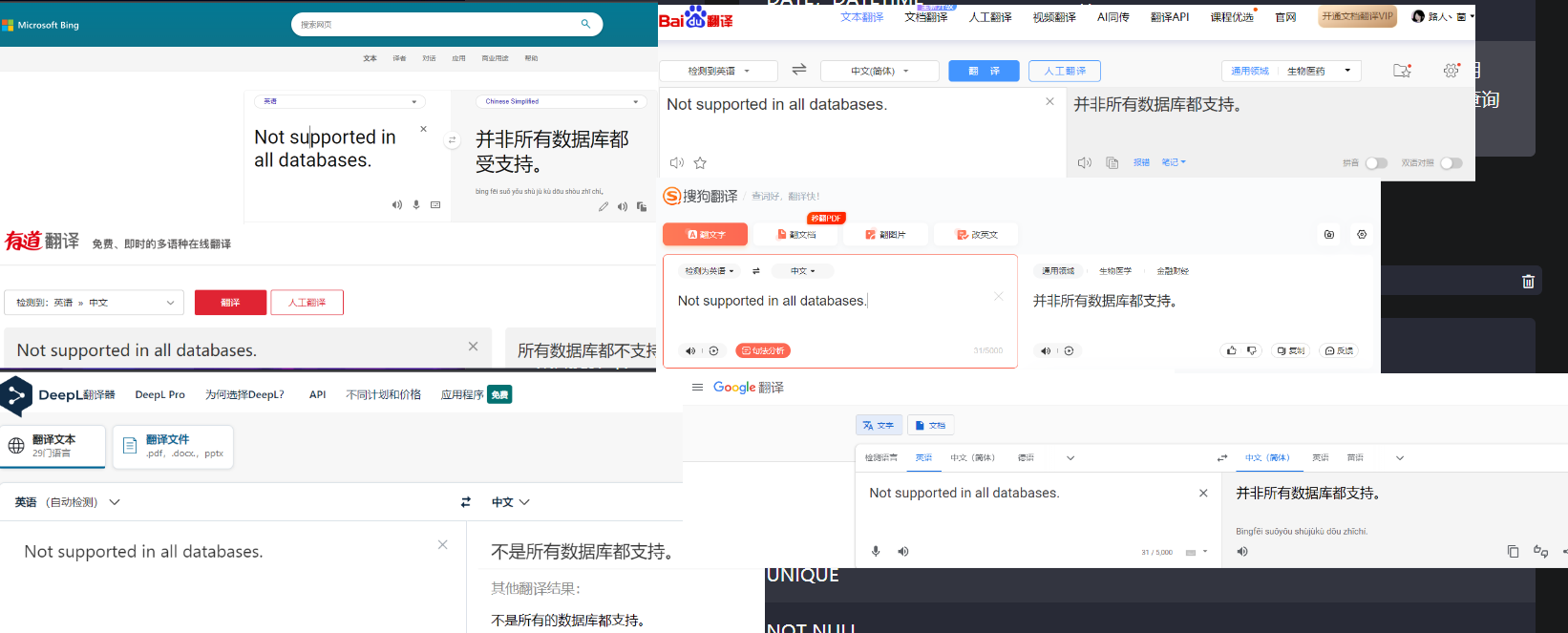Open the Sogou Translate settings icon

coord(1362,234)
